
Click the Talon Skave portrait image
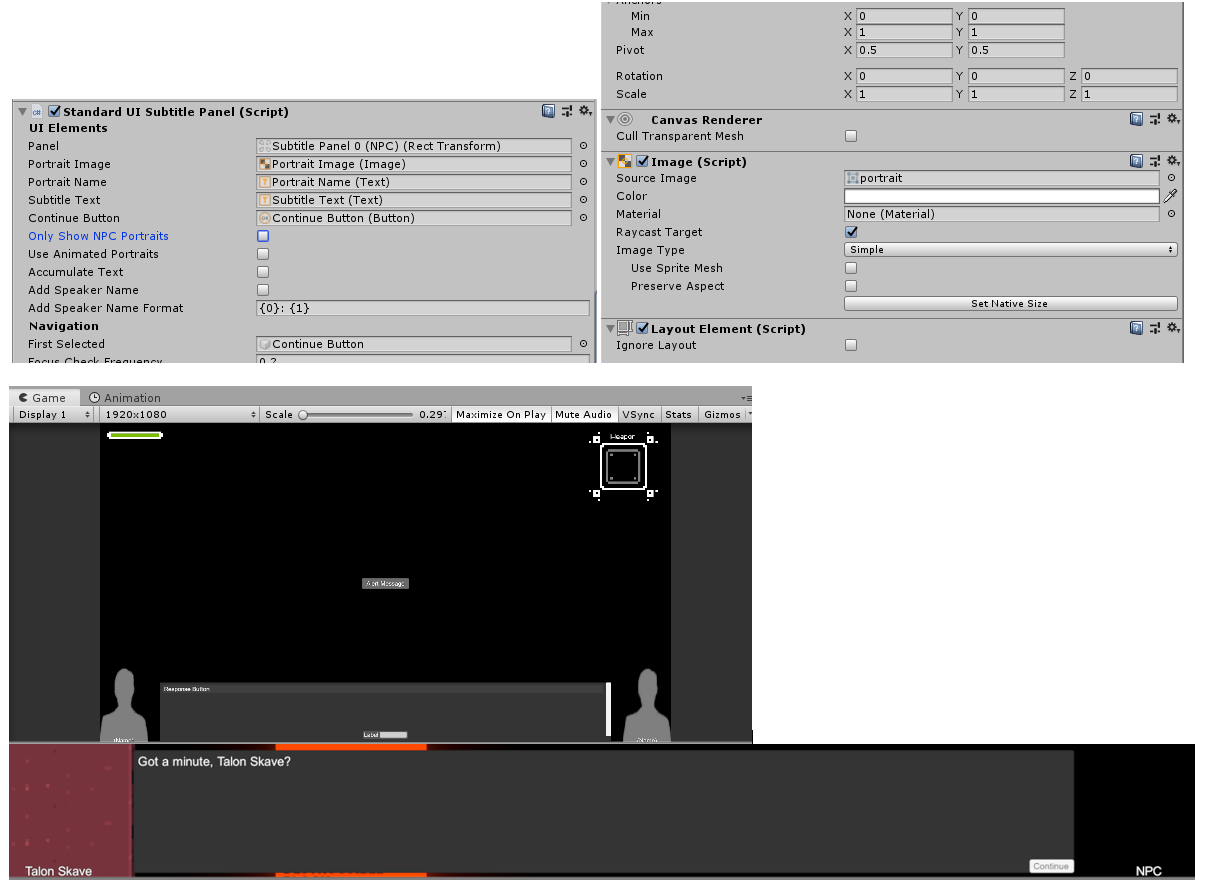70,812
